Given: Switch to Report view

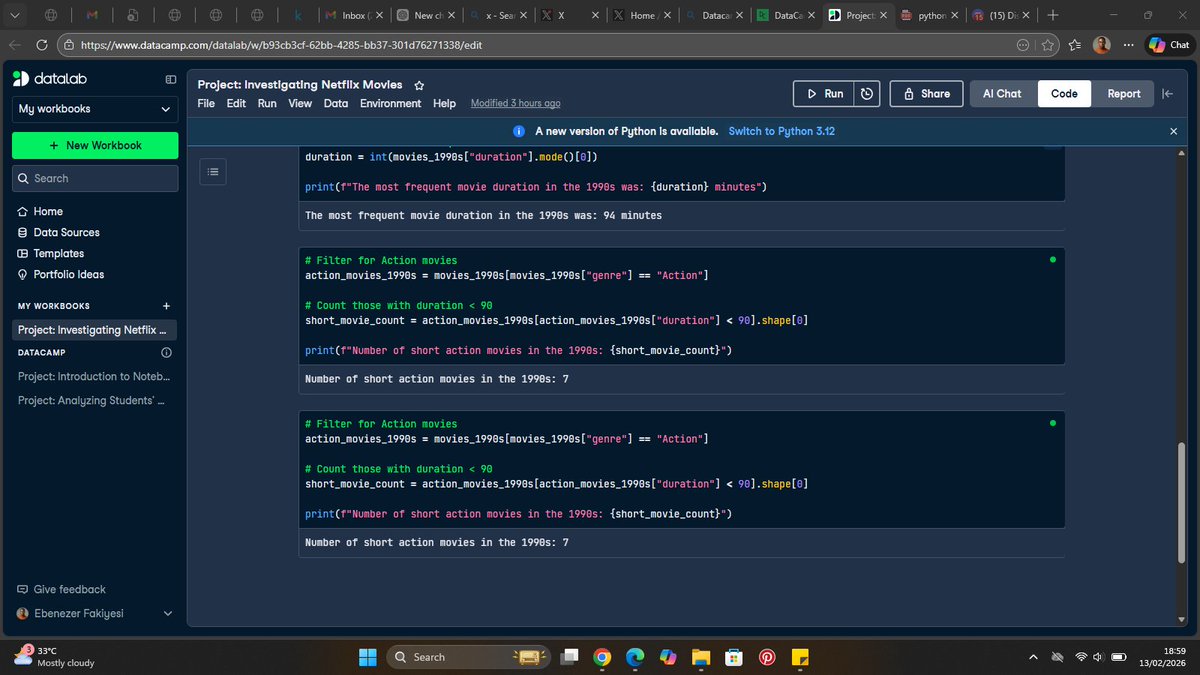Looking at the screenshot, I should (x=1123, y=93).
